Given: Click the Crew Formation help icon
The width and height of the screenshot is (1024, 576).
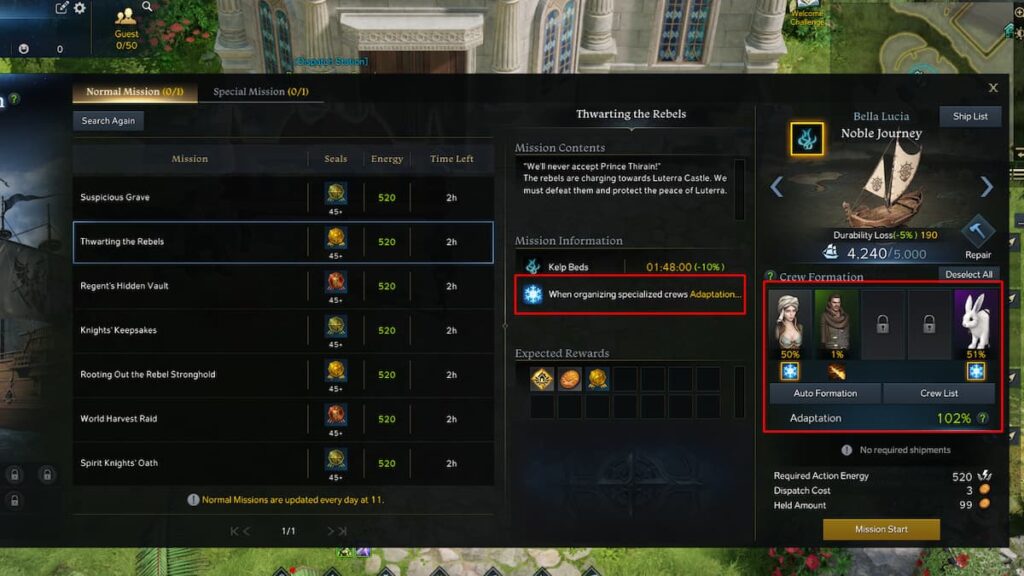Looking at the screenshot, I should (771, 276).
